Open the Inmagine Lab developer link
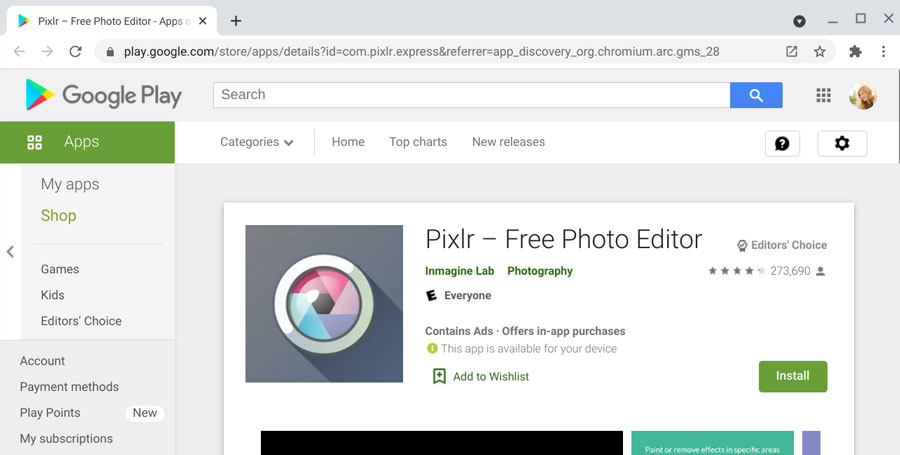Screen dimensions: 900x455 click(x=459, y=271)
